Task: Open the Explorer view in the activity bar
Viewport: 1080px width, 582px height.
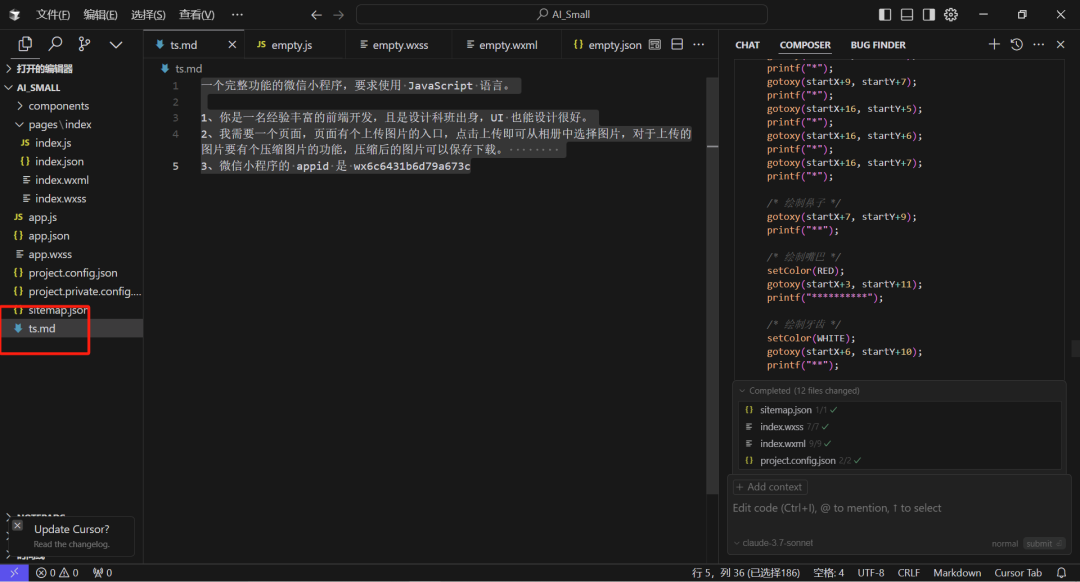Action: tap(25, 44)
